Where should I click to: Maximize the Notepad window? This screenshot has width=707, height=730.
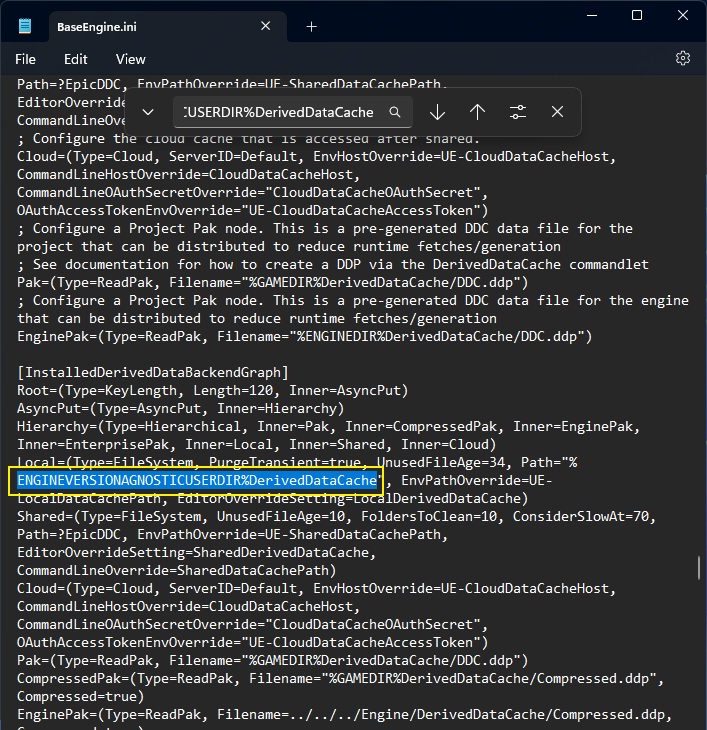637,15
